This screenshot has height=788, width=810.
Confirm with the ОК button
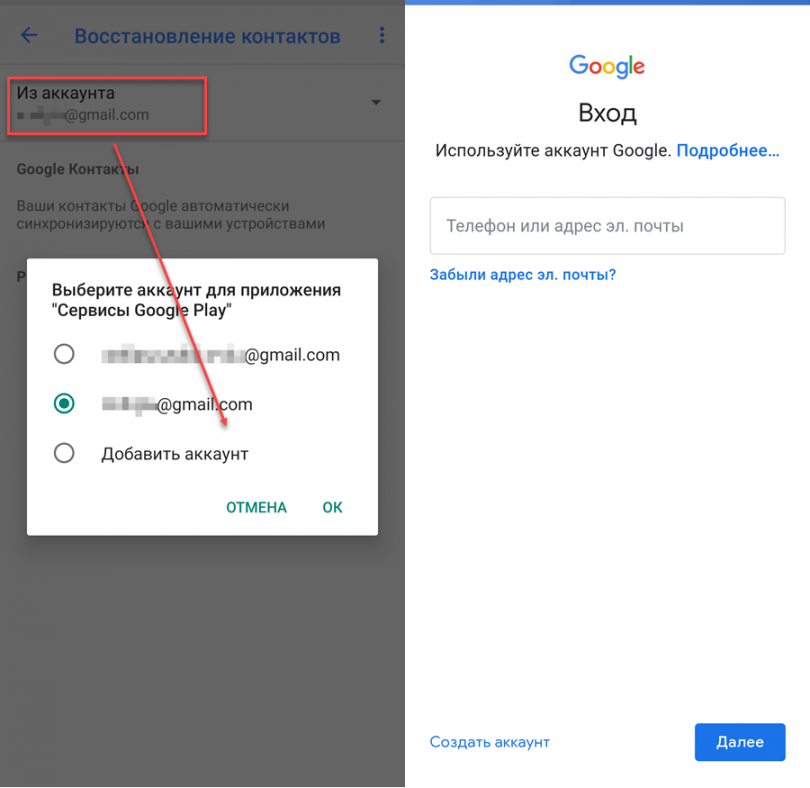point(332,507)
